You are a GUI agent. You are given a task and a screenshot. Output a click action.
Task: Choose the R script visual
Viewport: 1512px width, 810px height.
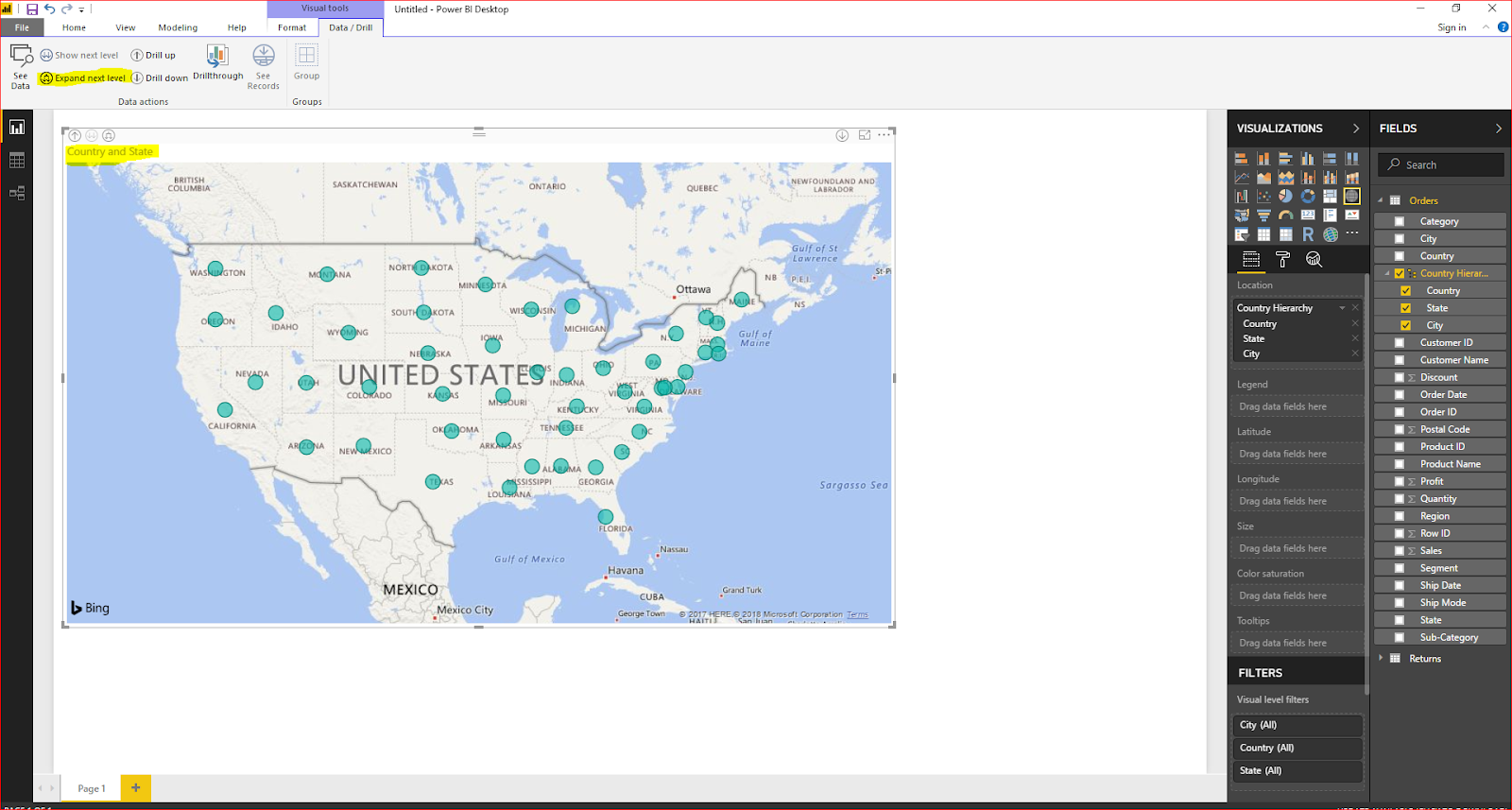pos(1308,234)
